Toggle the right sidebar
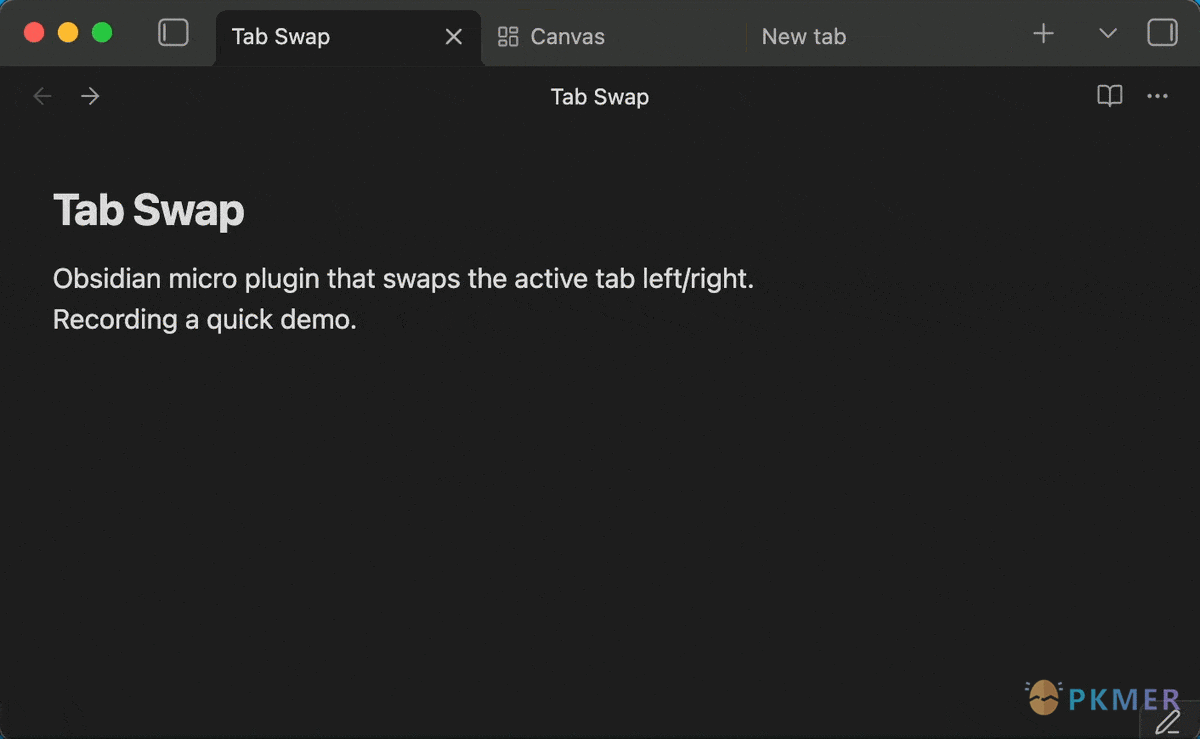 point(1162,33)
